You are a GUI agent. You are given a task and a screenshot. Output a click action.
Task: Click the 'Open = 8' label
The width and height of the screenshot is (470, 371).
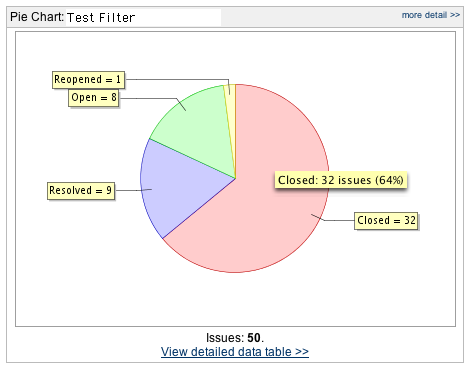point(94,98)
